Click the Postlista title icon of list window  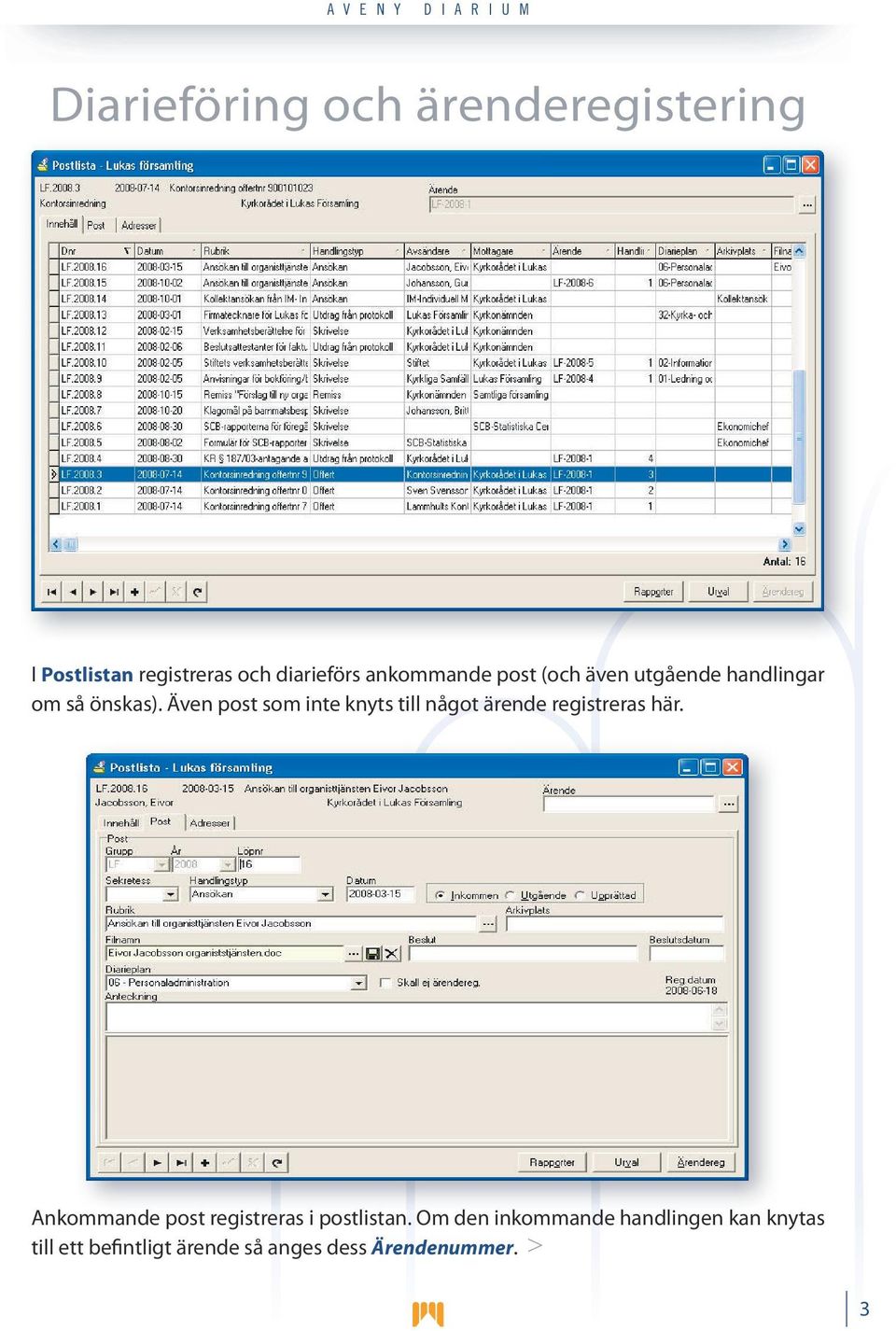click(x=42, y=165)
